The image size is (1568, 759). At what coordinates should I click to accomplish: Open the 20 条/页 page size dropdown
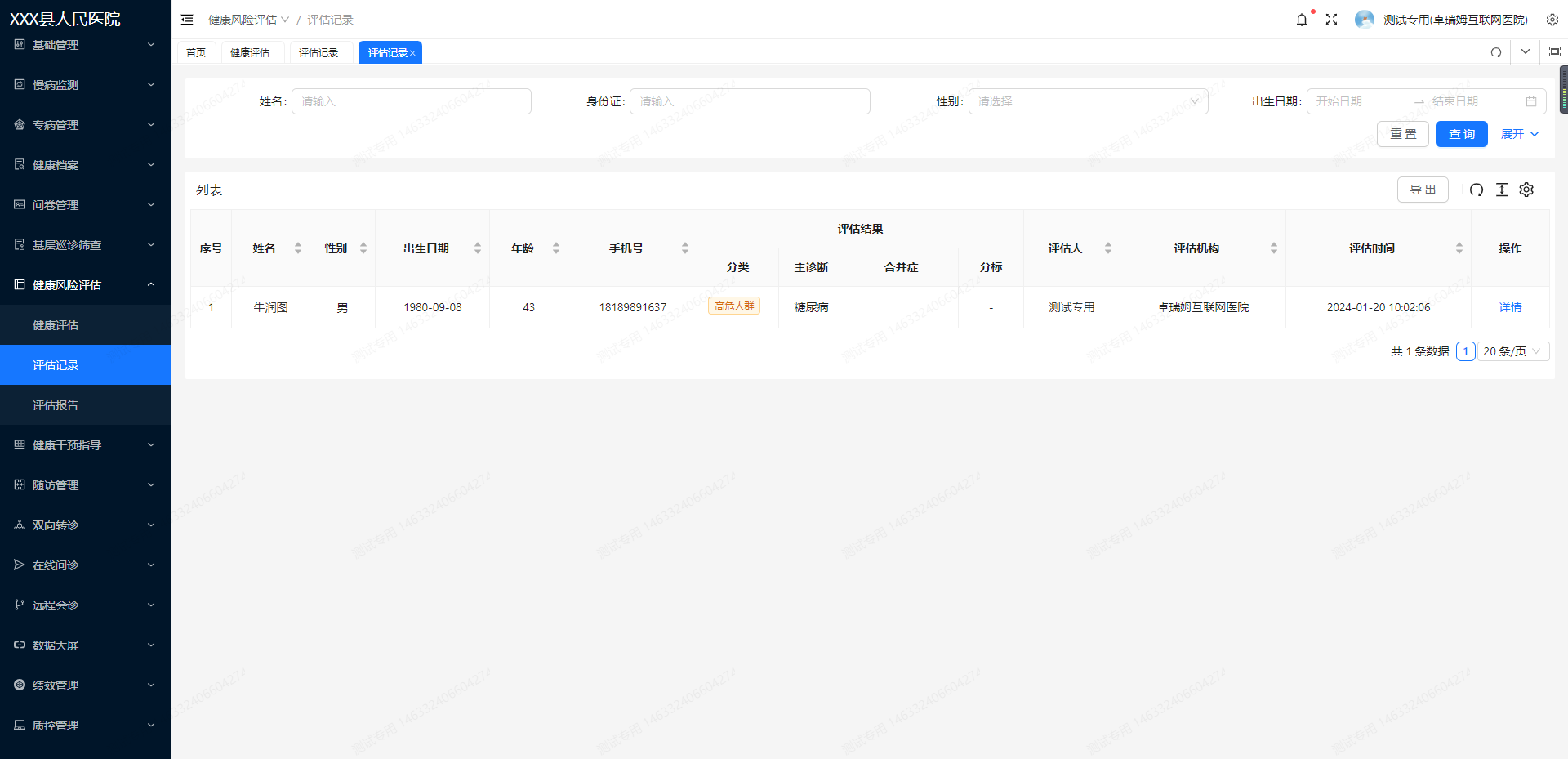click(x=1513, y=351)
